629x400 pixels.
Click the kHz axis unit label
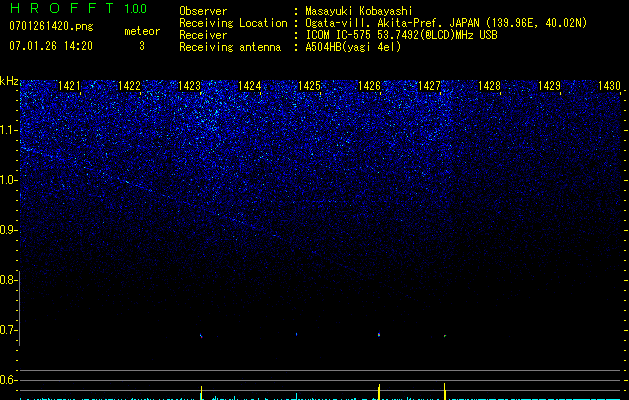click(9, 81)
